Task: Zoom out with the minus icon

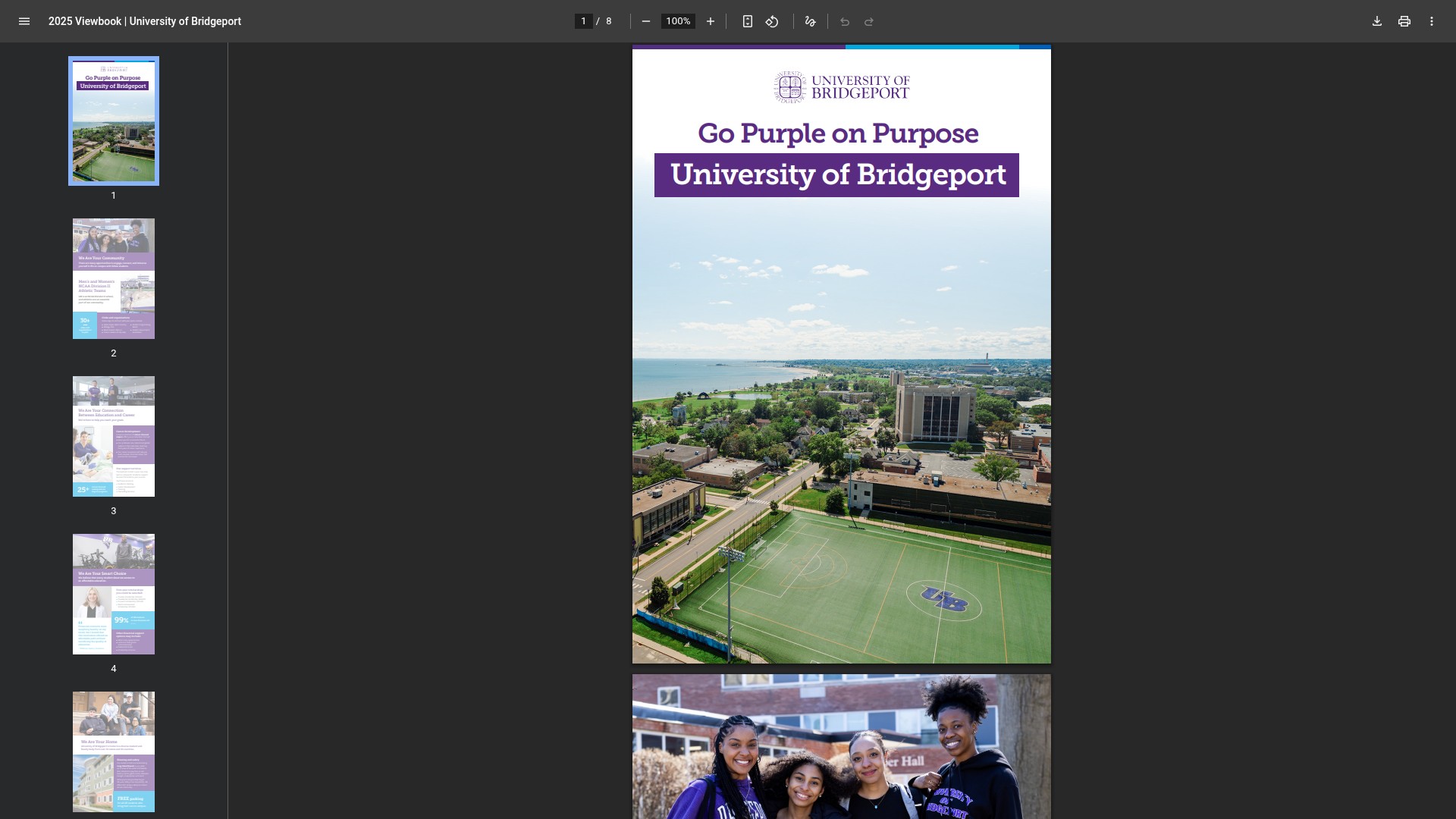Action: click(646, 21)
